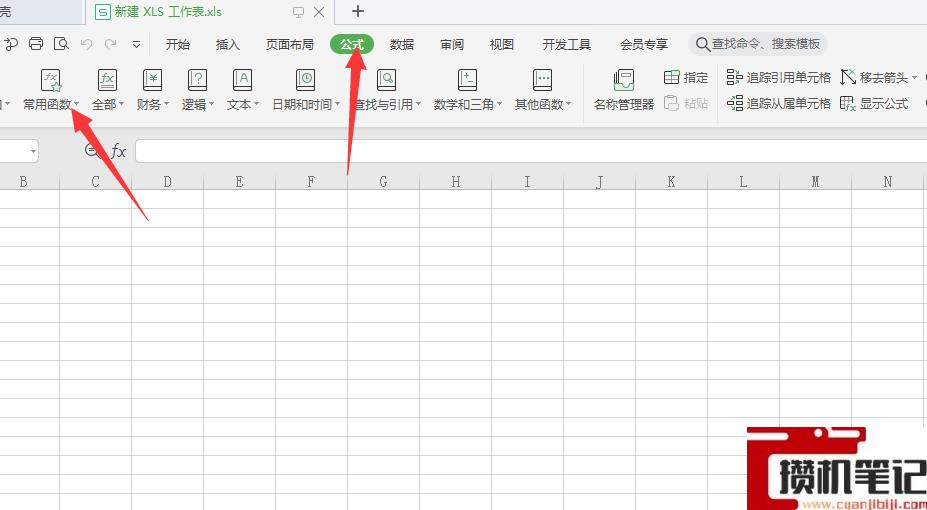
Task: Expand the 日期和时间 dropdown arrow
Action: point(337,105)
